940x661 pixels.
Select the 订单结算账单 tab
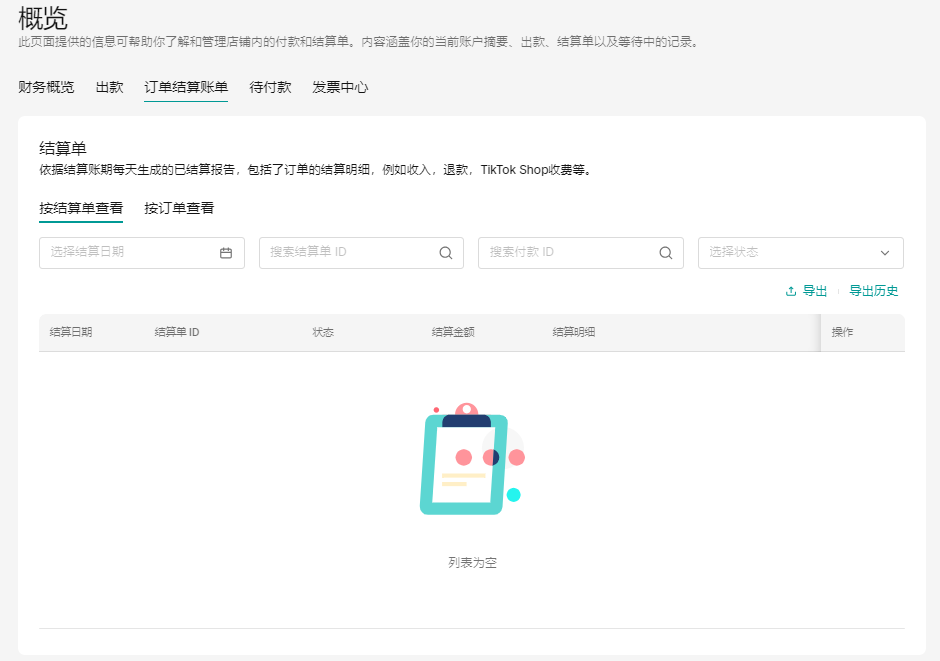186,87
